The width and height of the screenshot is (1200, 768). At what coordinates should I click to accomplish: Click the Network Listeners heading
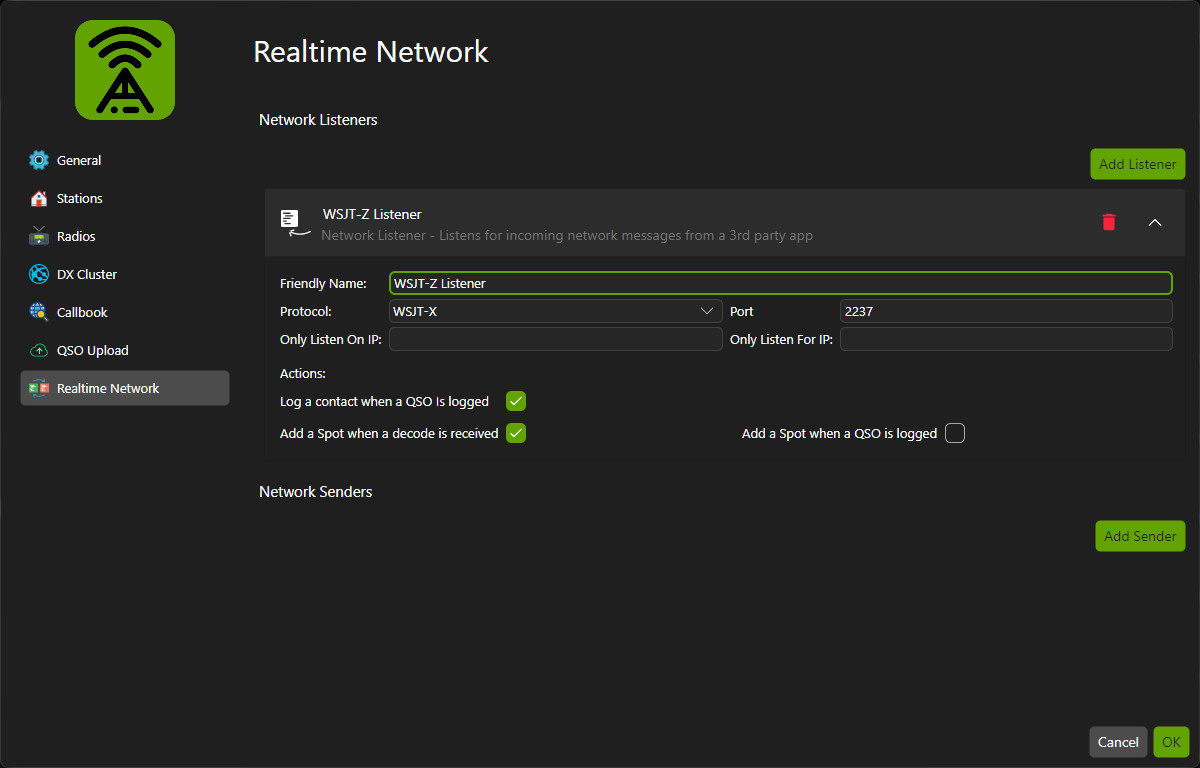pos(318,120)
